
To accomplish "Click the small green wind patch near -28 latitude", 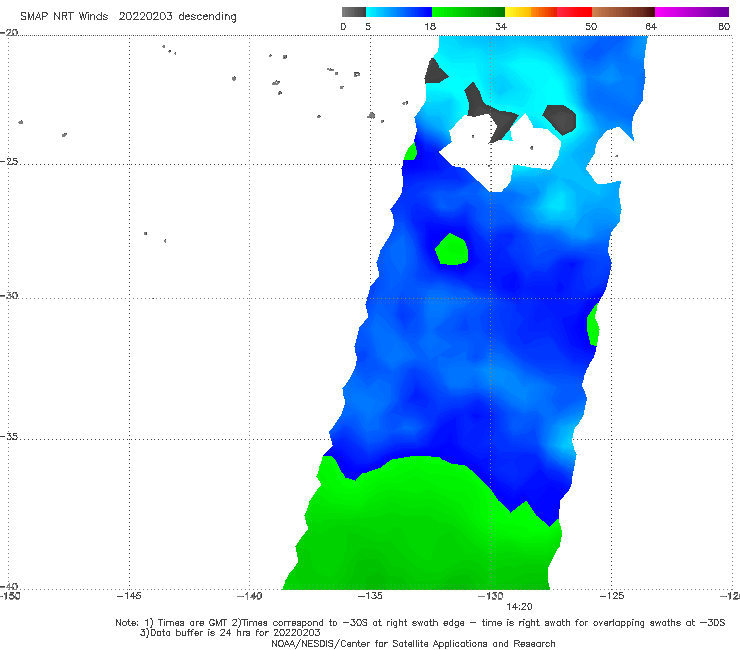I will 452,249.
